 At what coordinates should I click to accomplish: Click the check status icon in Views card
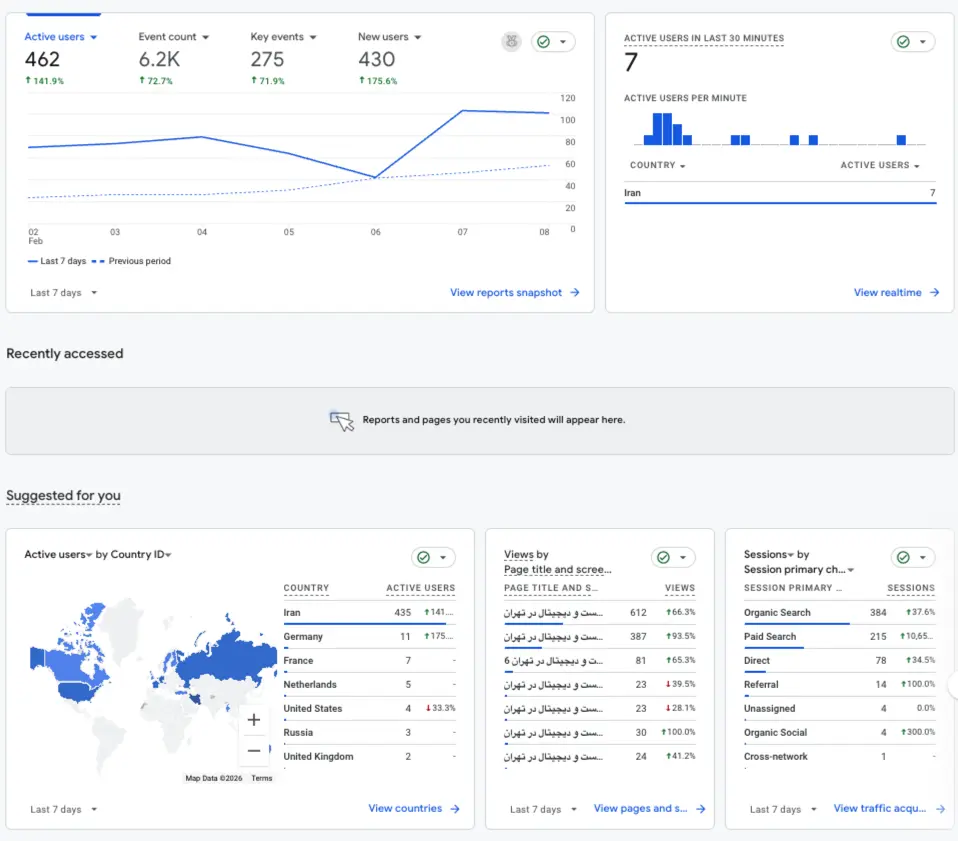[x=664, y=557]
